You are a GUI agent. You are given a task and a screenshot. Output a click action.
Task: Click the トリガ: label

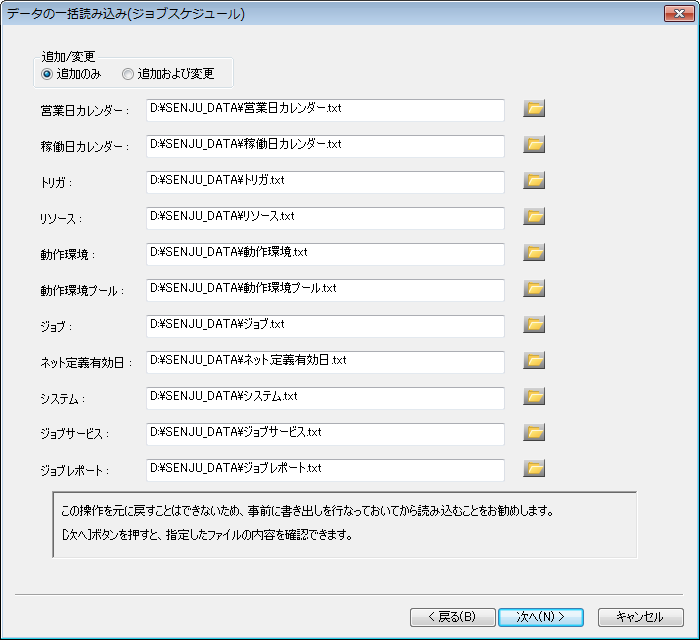click(x=56, y=183)
